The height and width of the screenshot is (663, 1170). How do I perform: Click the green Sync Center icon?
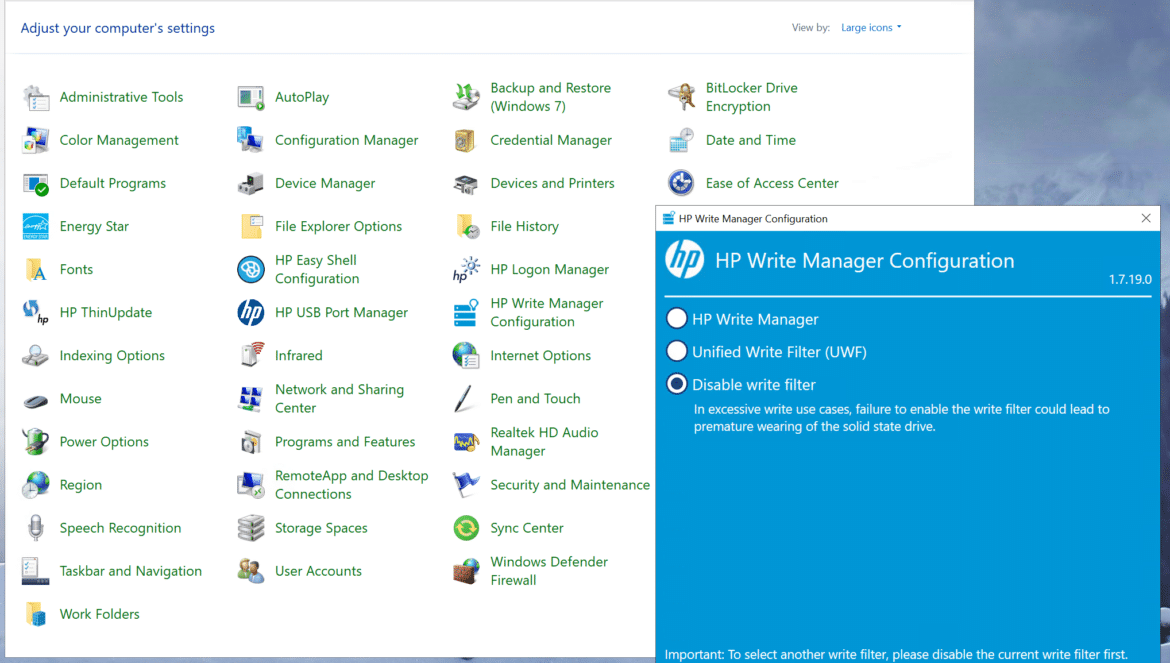tap(466, 528)
